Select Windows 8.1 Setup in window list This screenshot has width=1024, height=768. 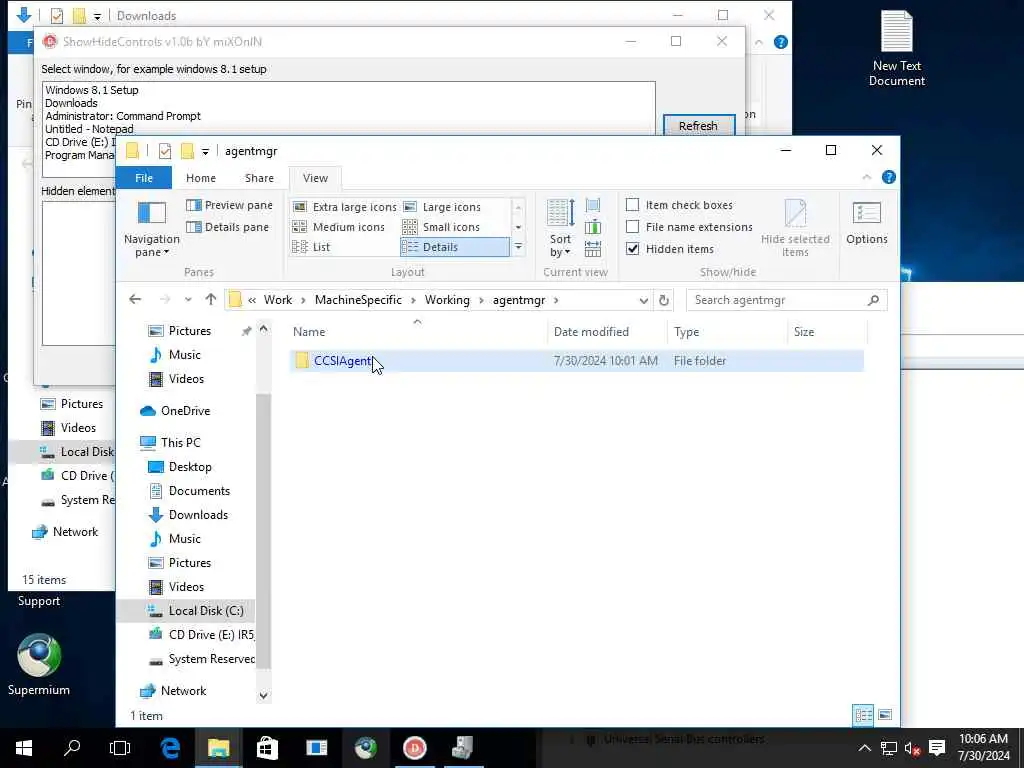click(91, 90)
